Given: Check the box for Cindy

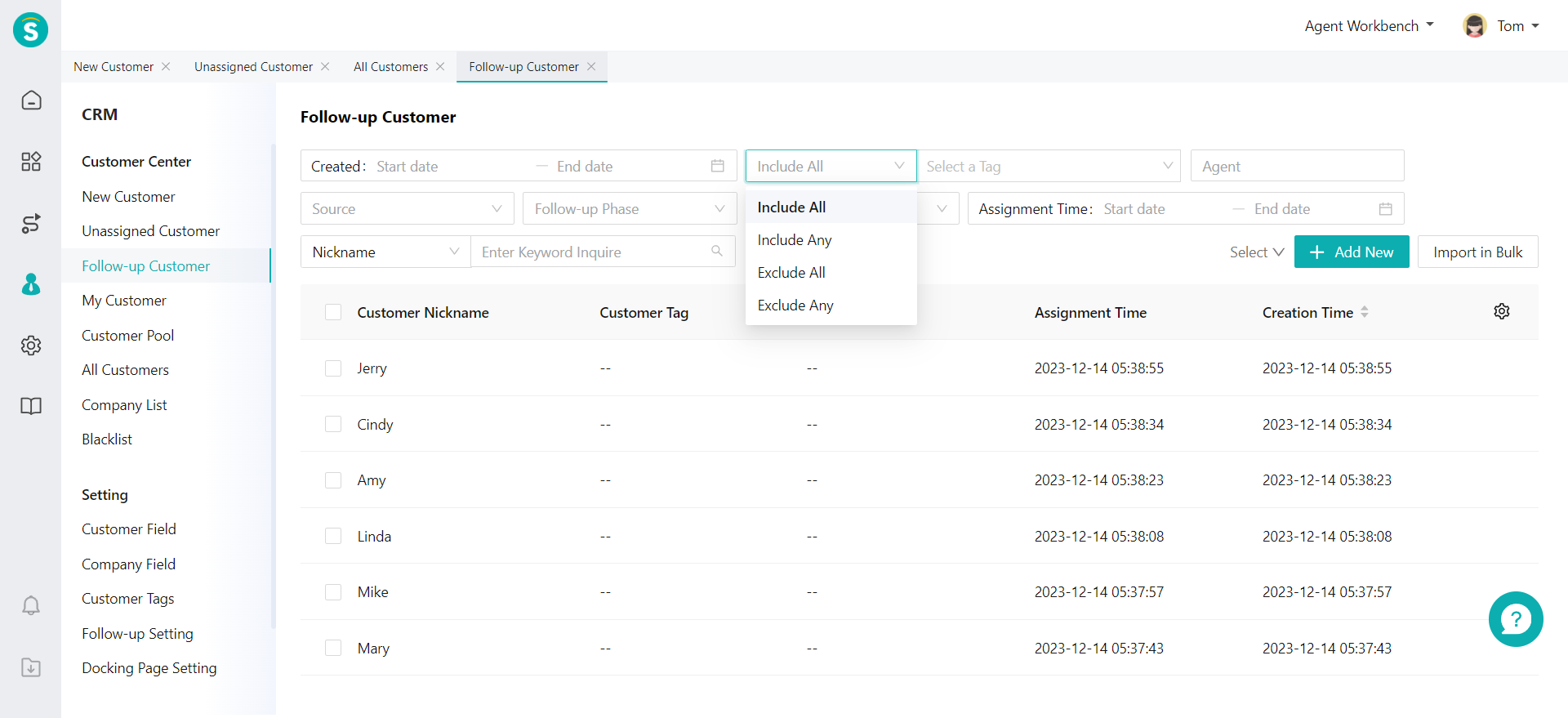Looking at the screenshot, I should [333, 424].
